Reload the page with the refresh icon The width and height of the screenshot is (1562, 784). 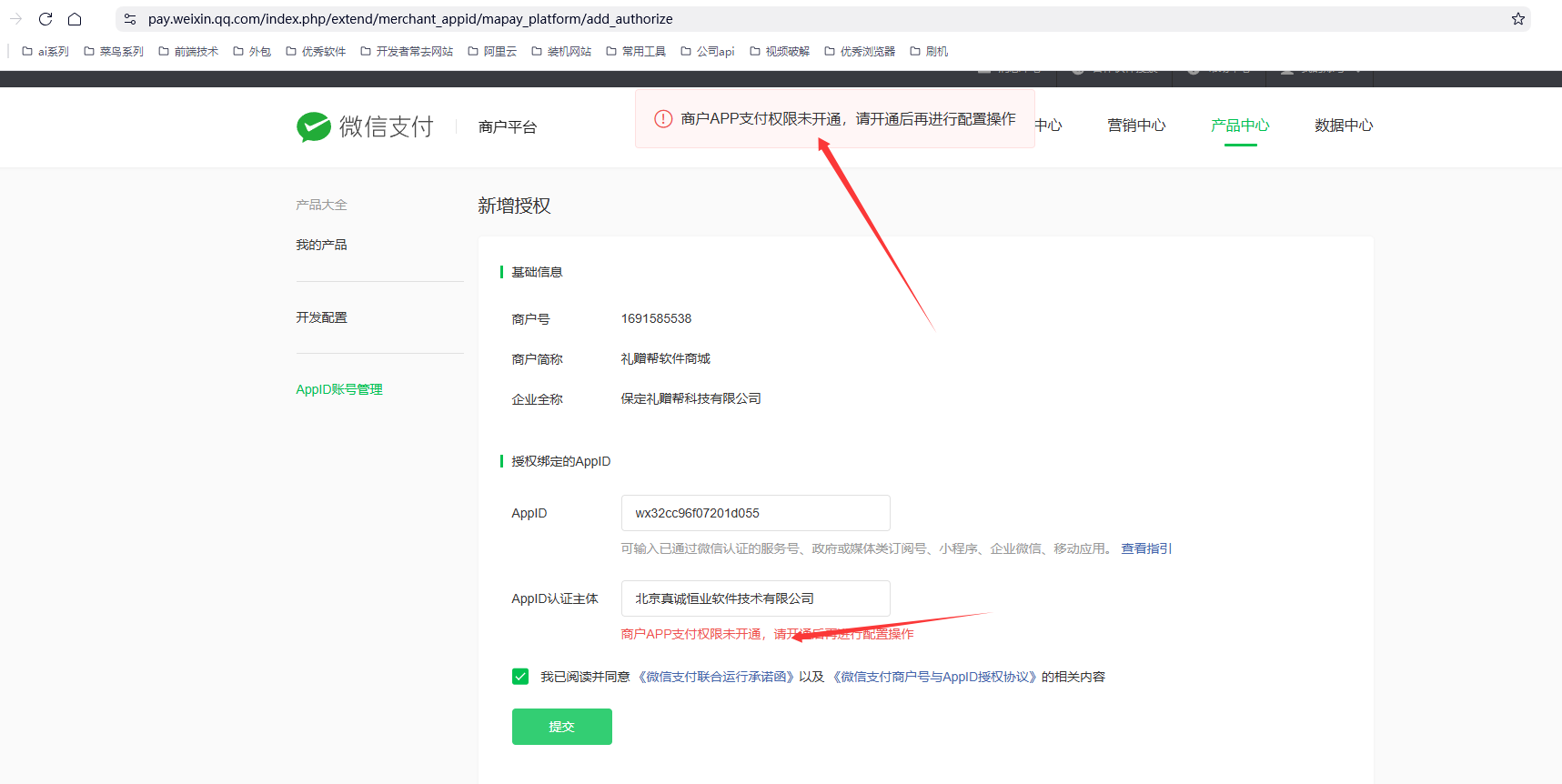click(x=45, y=19)
